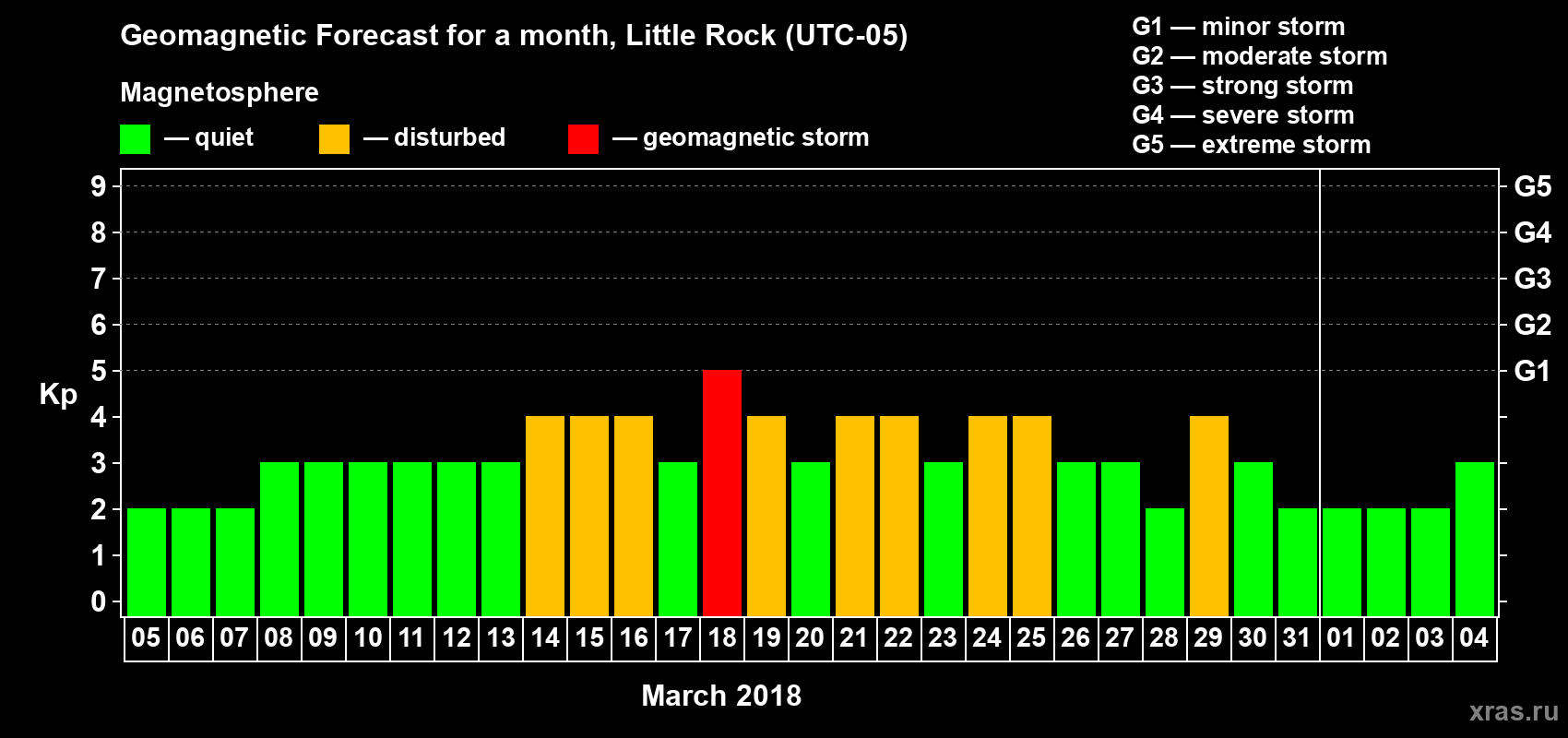
Task: Click the orange bar above date 22
Action: click(899, 516)
